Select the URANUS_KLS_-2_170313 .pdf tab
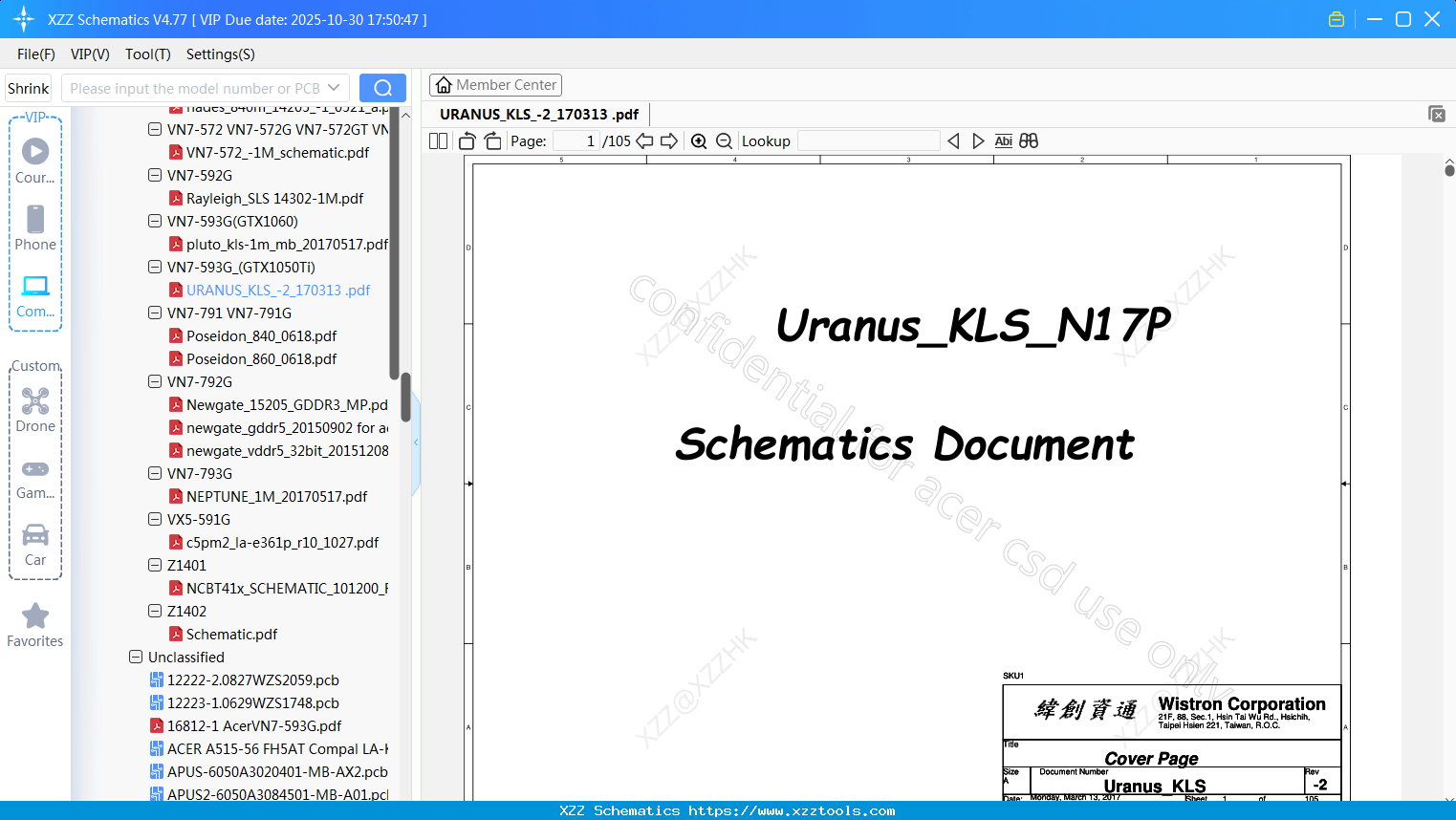The image size is (1456, 820). coord(540,115)
